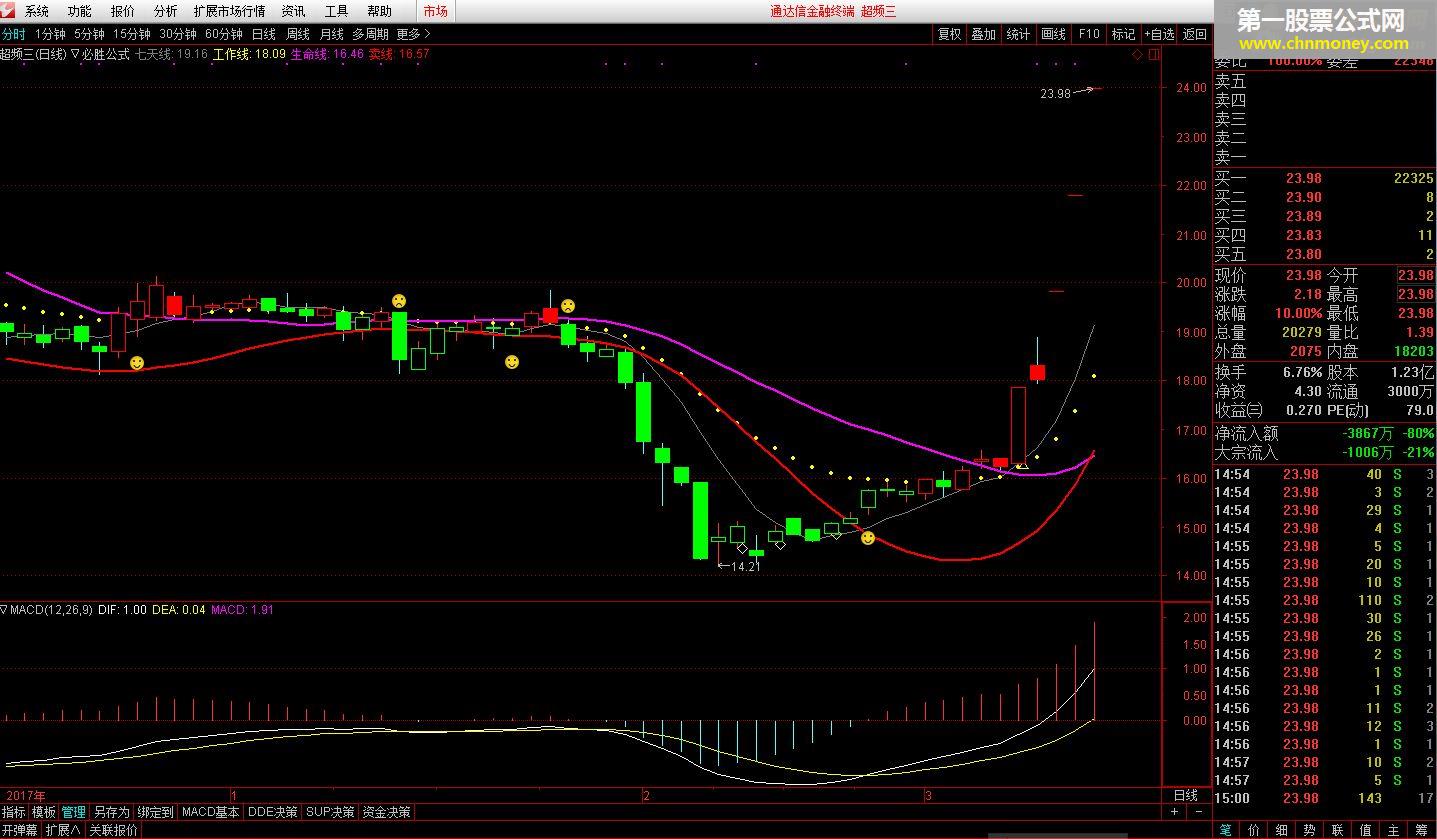Click the 关联报价 button
Image resolution: width=1437 pixels, height=839 pixels.
(114, 830)
